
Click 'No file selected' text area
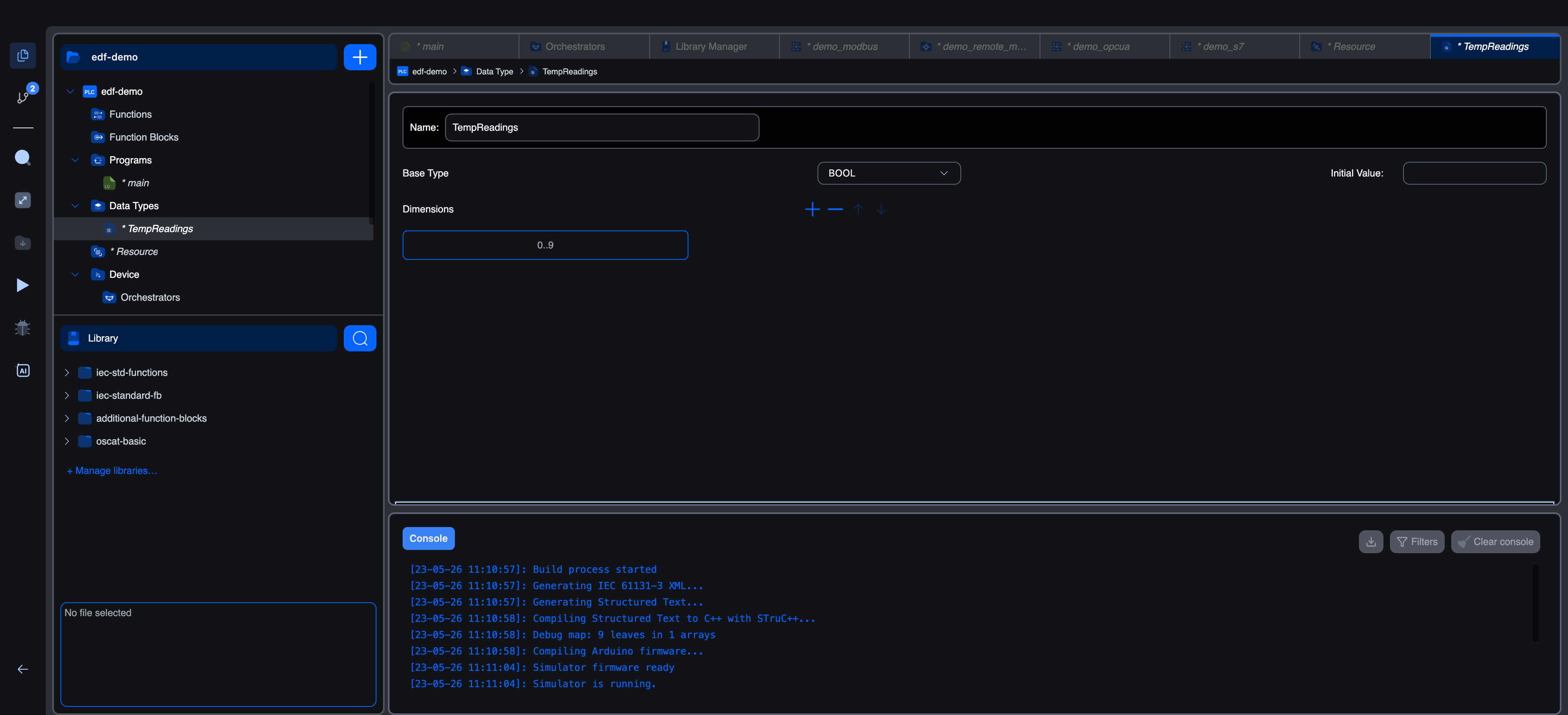[218, 655]
